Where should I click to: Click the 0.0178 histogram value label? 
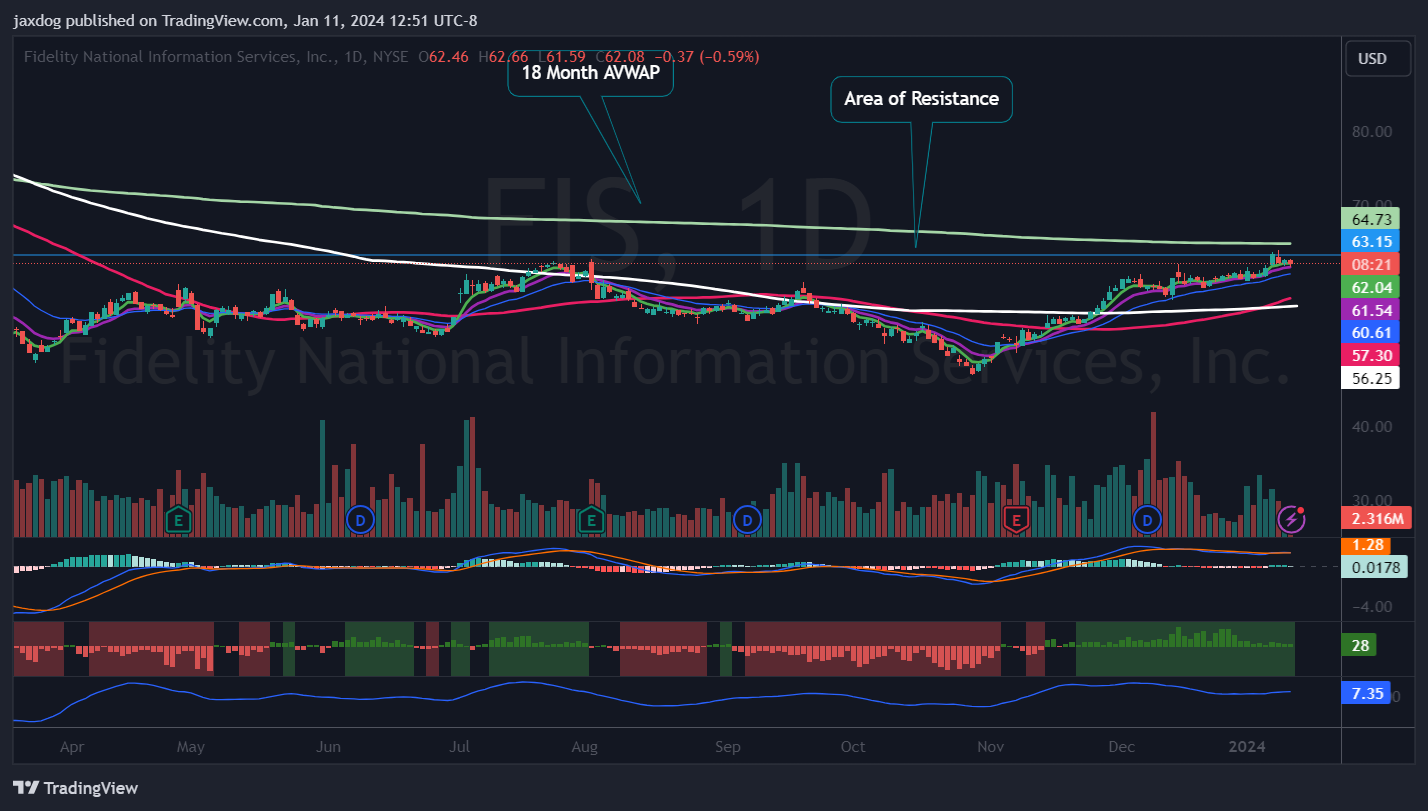[x=1373, y=567]
